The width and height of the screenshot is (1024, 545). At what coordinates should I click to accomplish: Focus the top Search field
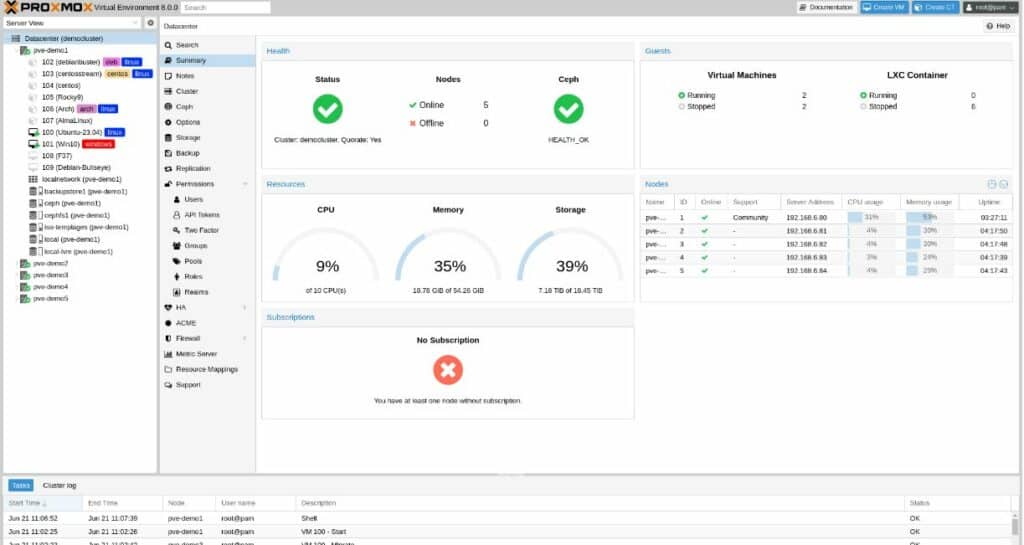225,7
